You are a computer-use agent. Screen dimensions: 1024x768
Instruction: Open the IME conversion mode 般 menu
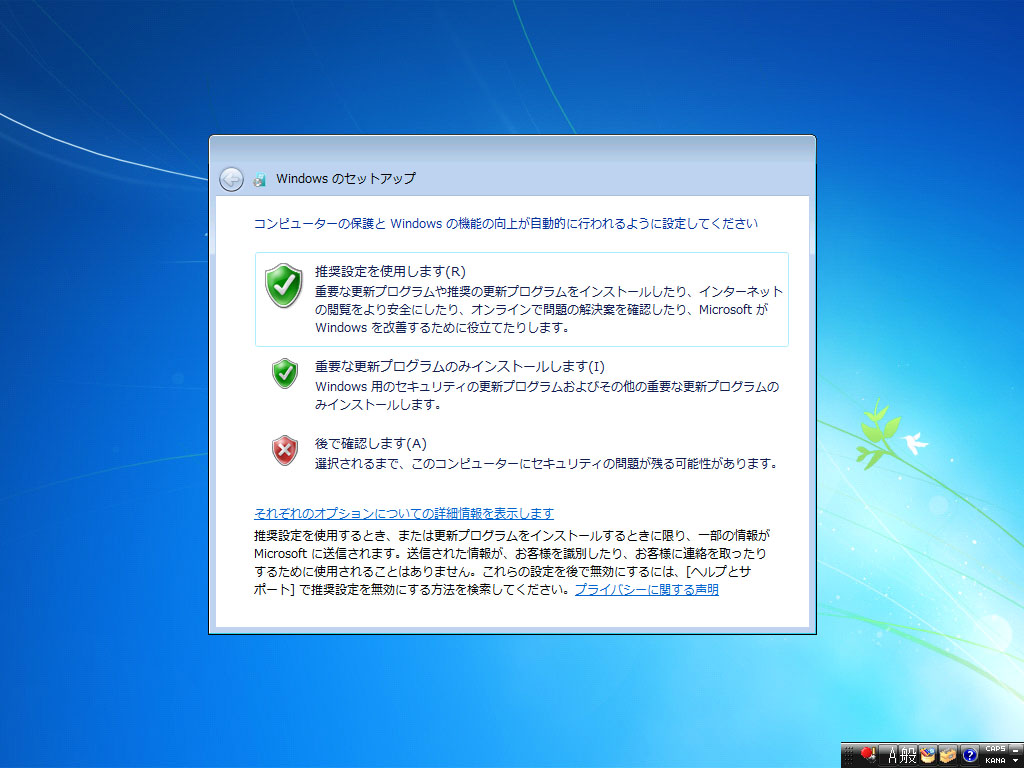(x=908, y=755)
